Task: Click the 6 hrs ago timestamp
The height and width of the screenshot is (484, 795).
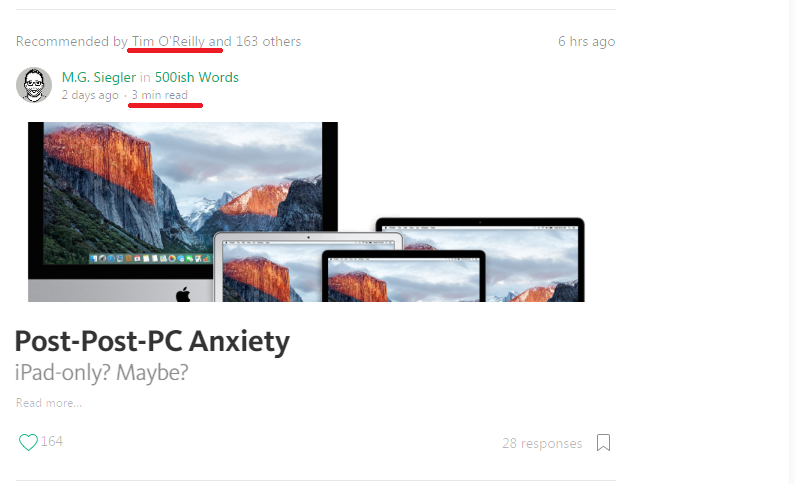Action: 587,41
